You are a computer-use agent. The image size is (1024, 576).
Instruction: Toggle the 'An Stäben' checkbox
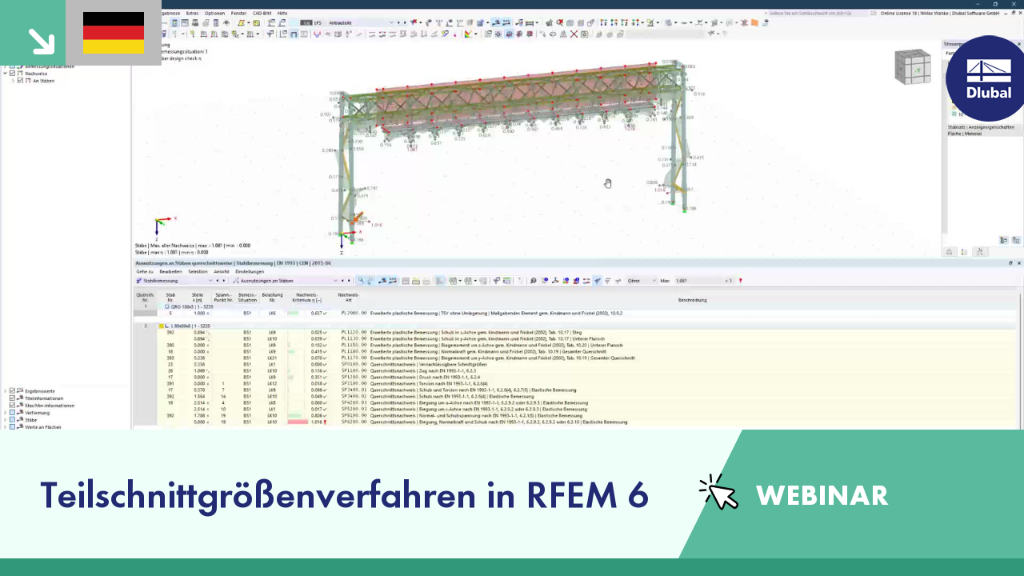[x=20, y=80]
